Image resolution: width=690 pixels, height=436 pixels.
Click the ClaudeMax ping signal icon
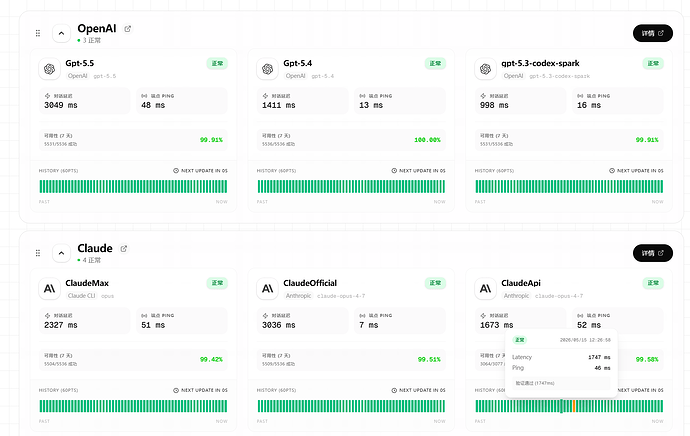[x=144, y=315]
